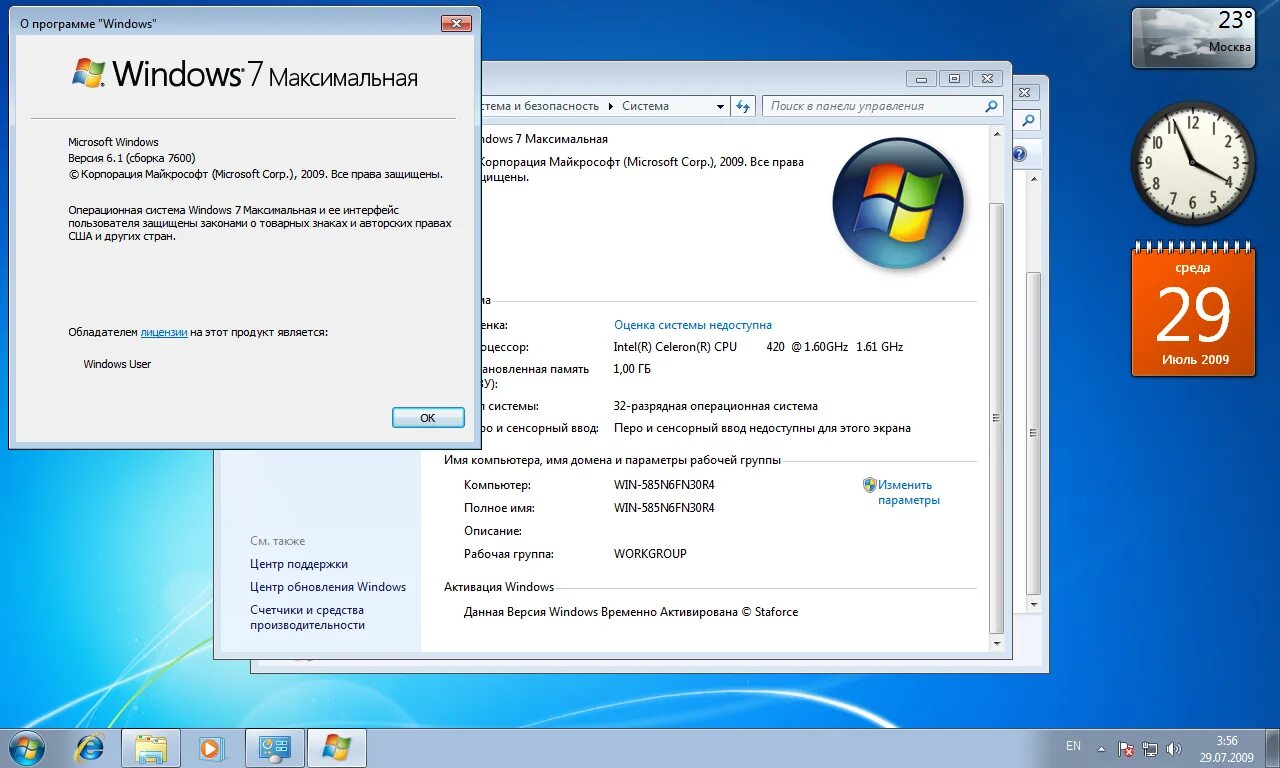Open the Action Center flag in the tray
This screenshot has height=768, width=1280.
point(1126,748)
